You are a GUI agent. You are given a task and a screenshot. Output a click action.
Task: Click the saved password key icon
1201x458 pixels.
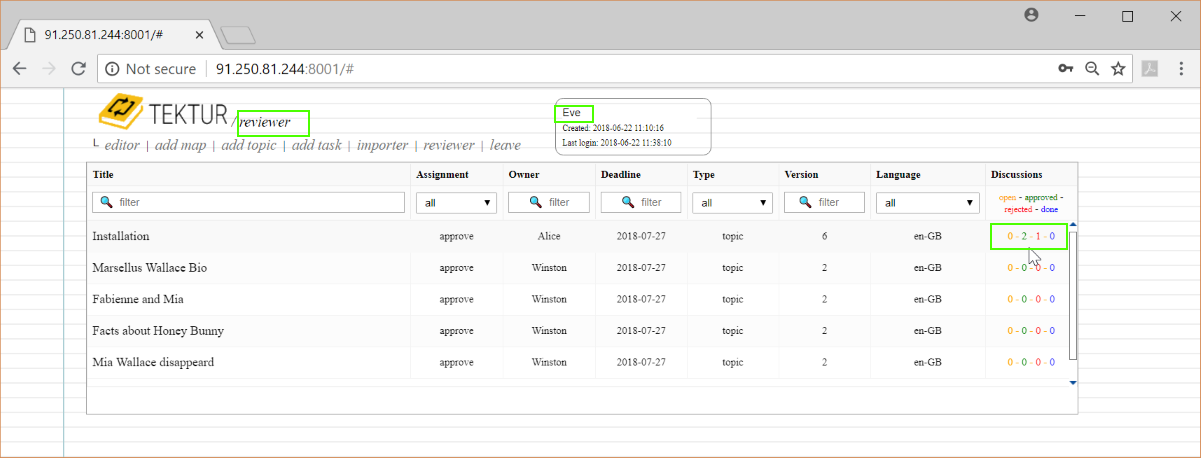point(1066,69)
